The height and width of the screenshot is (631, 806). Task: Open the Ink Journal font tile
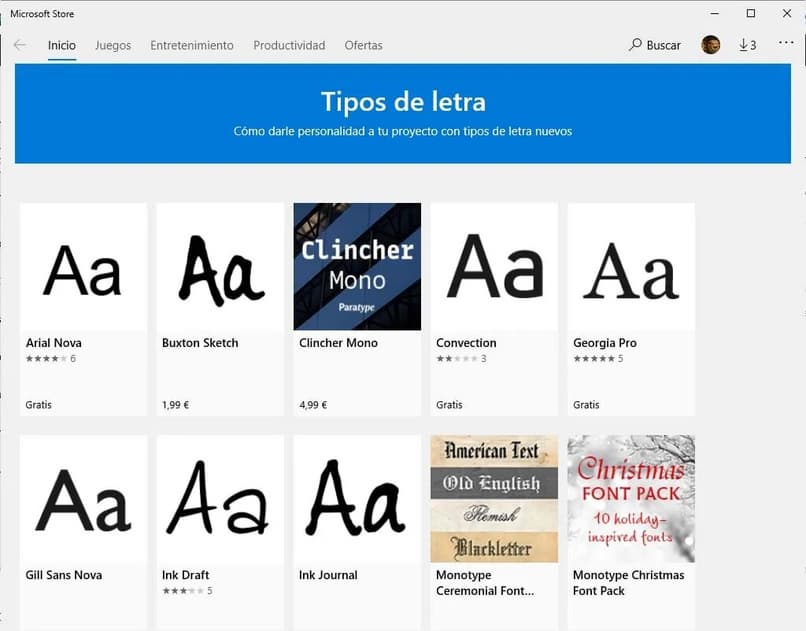pyautogui.click(x=357, y=498)
